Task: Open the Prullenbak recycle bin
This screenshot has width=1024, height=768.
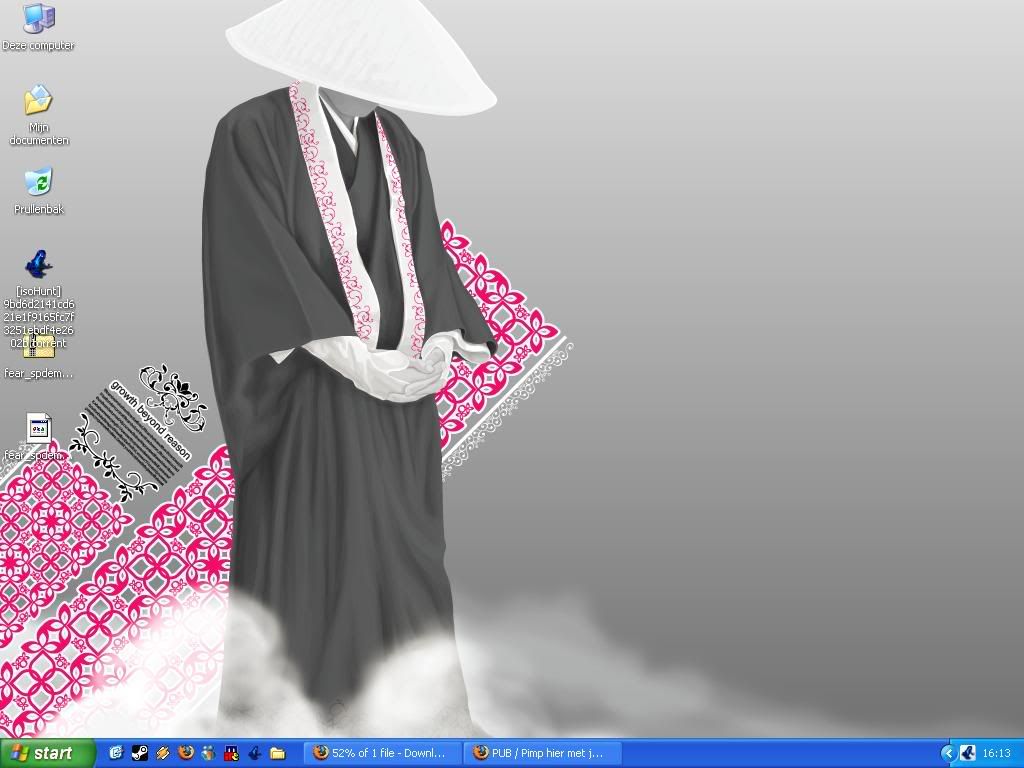Action: (39, 182)
